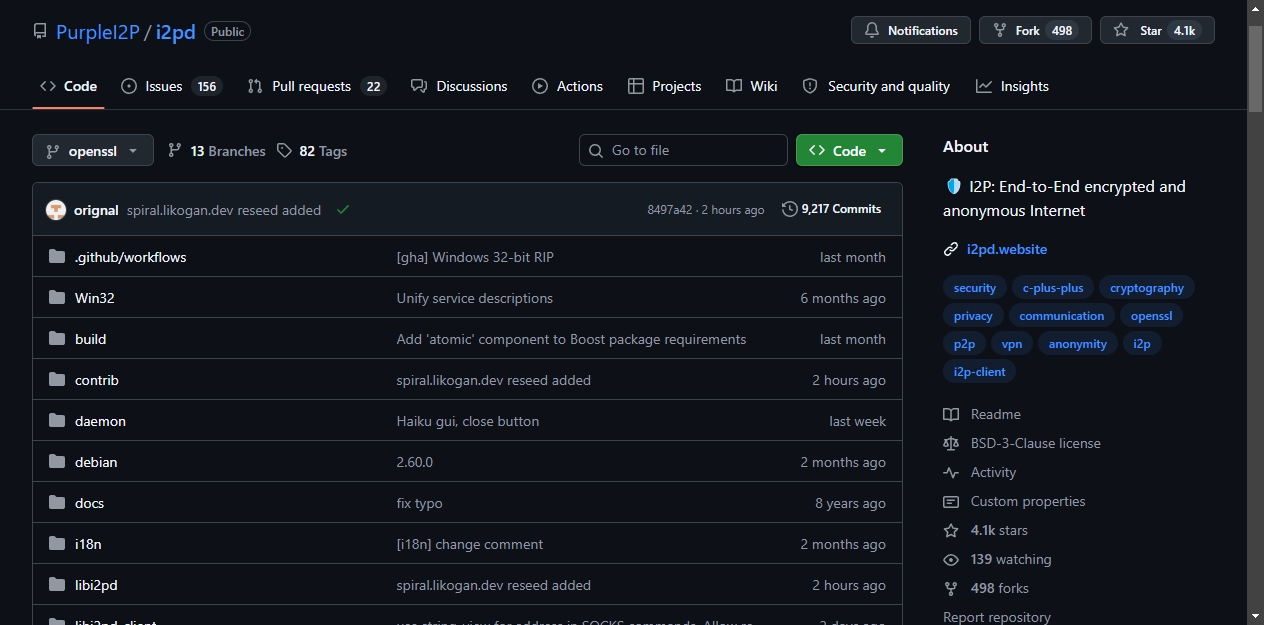
Task: Open commit 'Haiku gui, close button'
Action: pos(468,421)
